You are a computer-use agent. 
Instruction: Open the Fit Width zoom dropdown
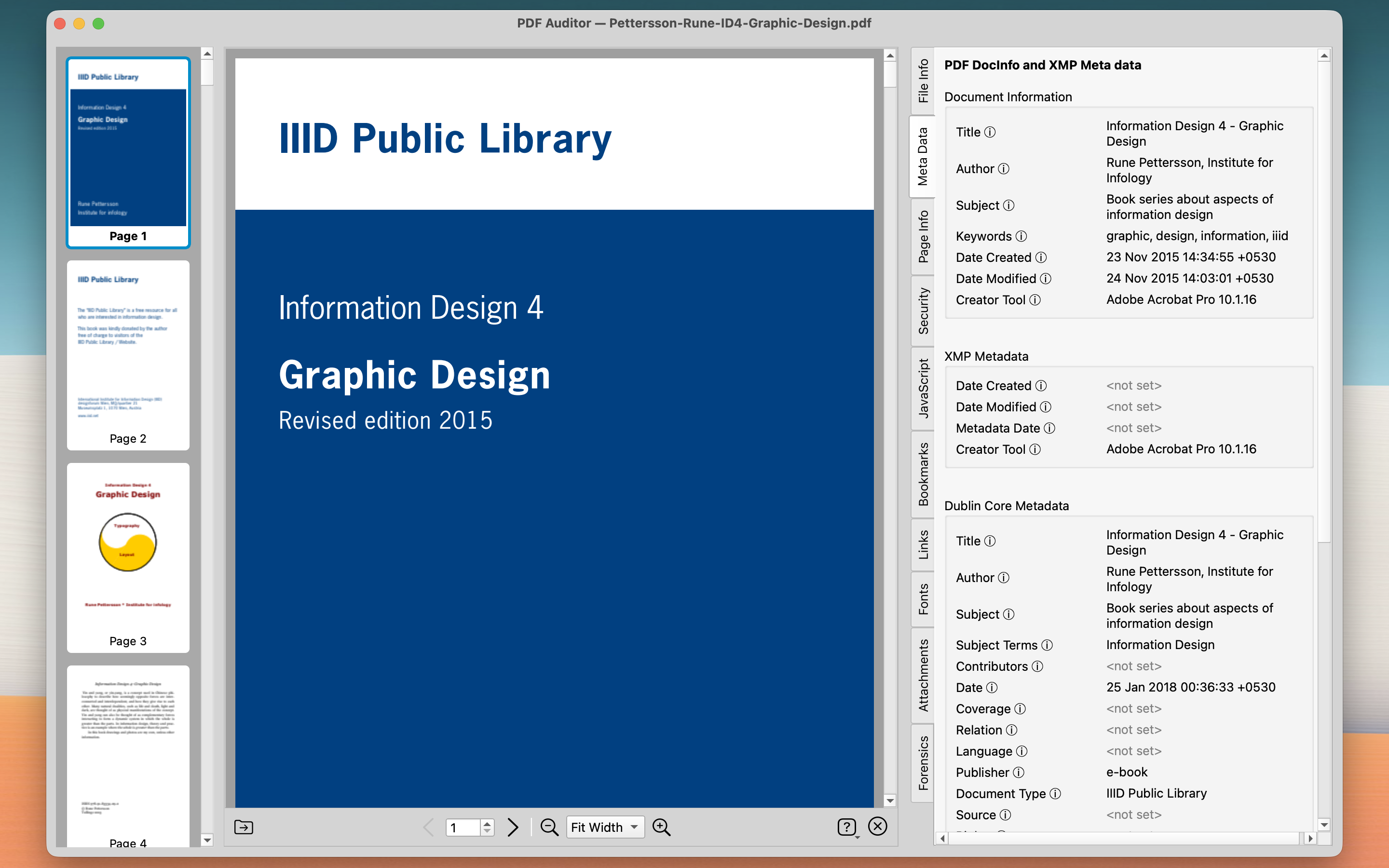604,827
